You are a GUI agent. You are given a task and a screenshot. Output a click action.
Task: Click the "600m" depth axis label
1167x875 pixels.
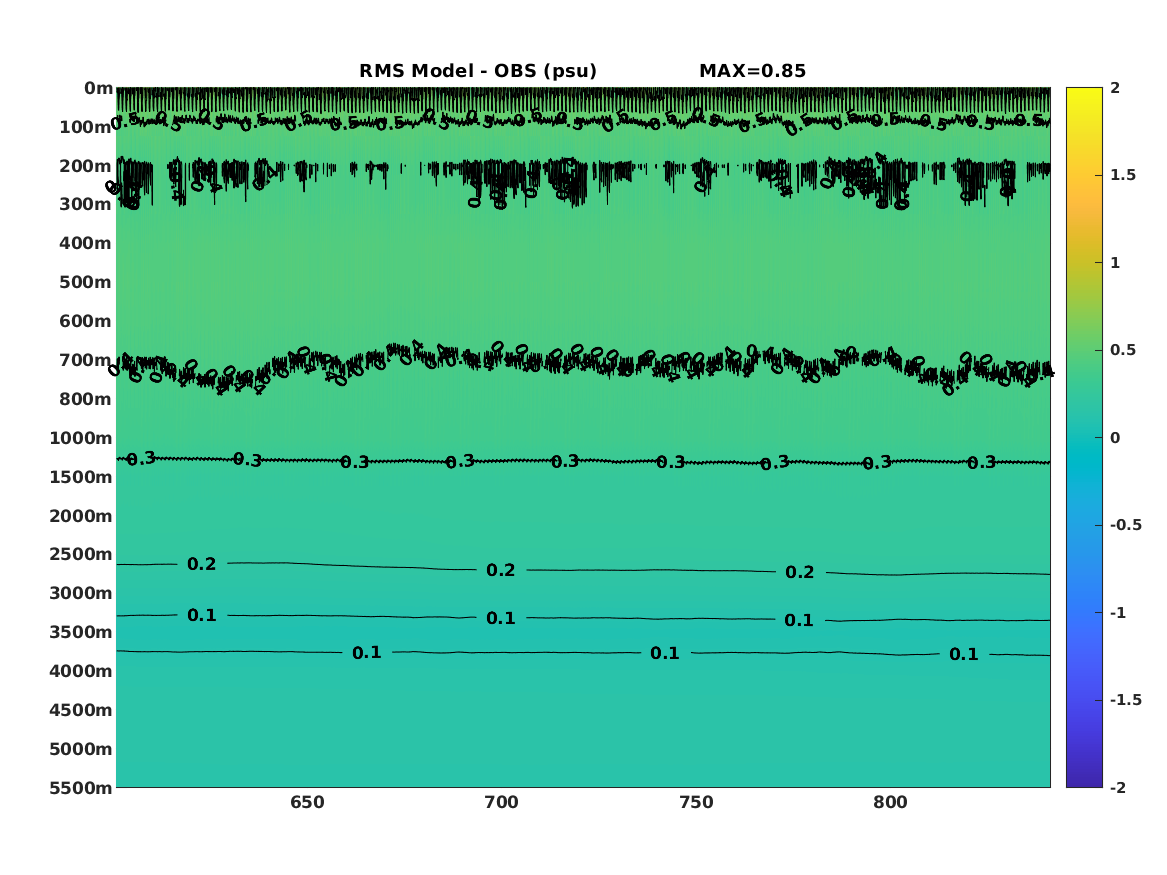[86, 321]
